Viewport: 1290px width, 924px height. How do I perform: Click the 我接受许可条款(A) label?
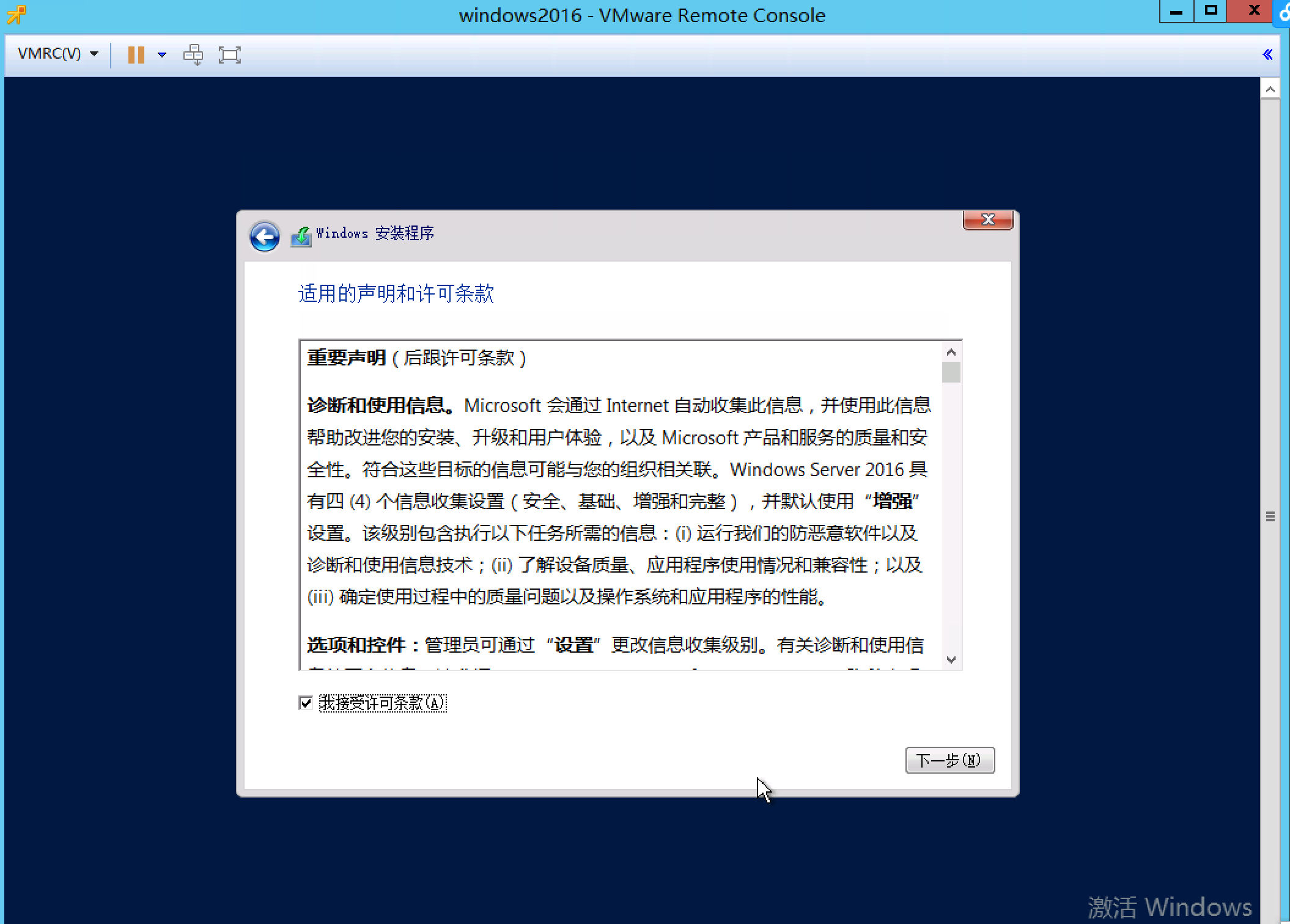(x=383, y=703)
